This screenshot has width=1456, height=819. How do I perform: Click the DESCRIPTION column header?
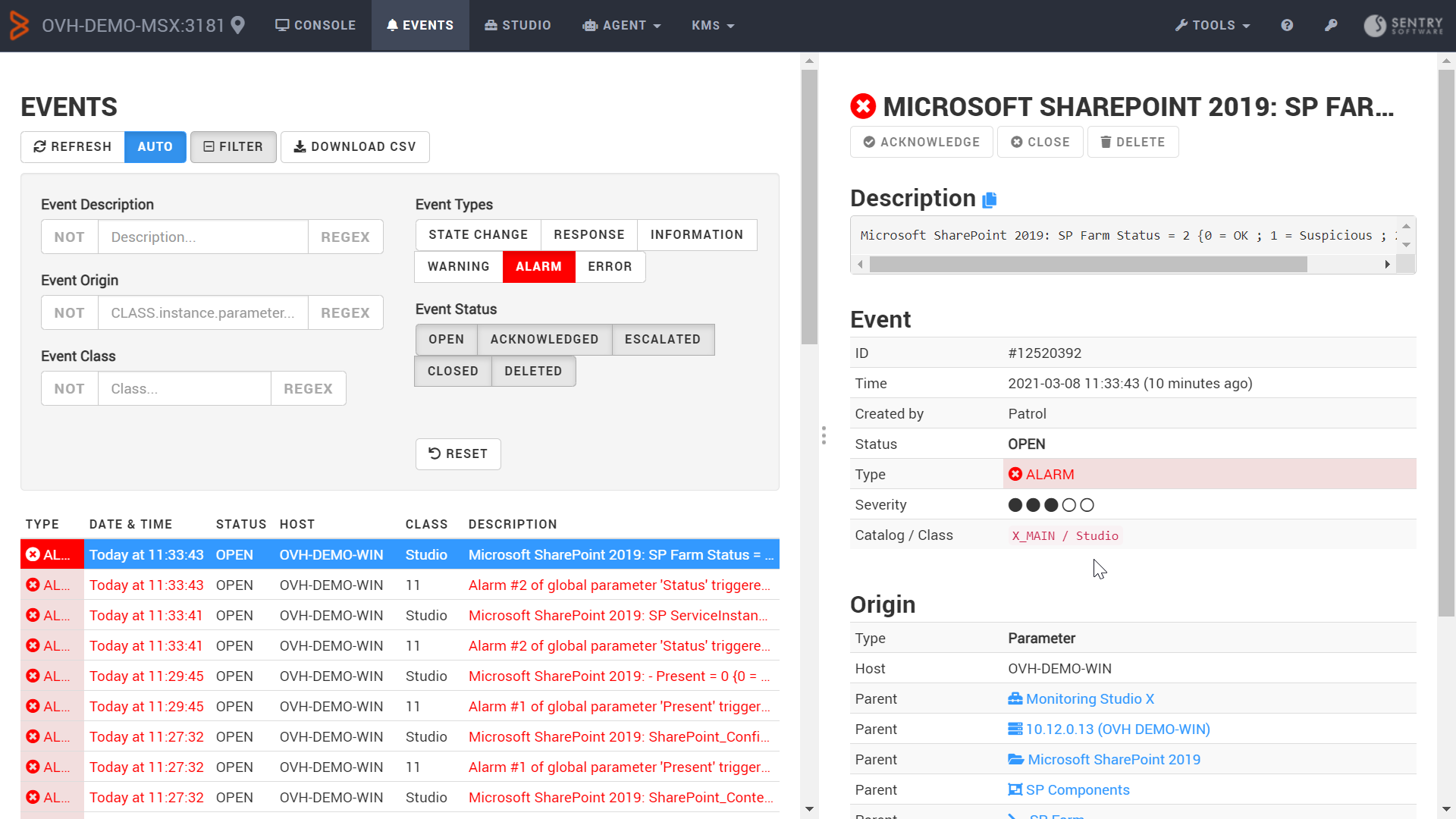point(513,524)
